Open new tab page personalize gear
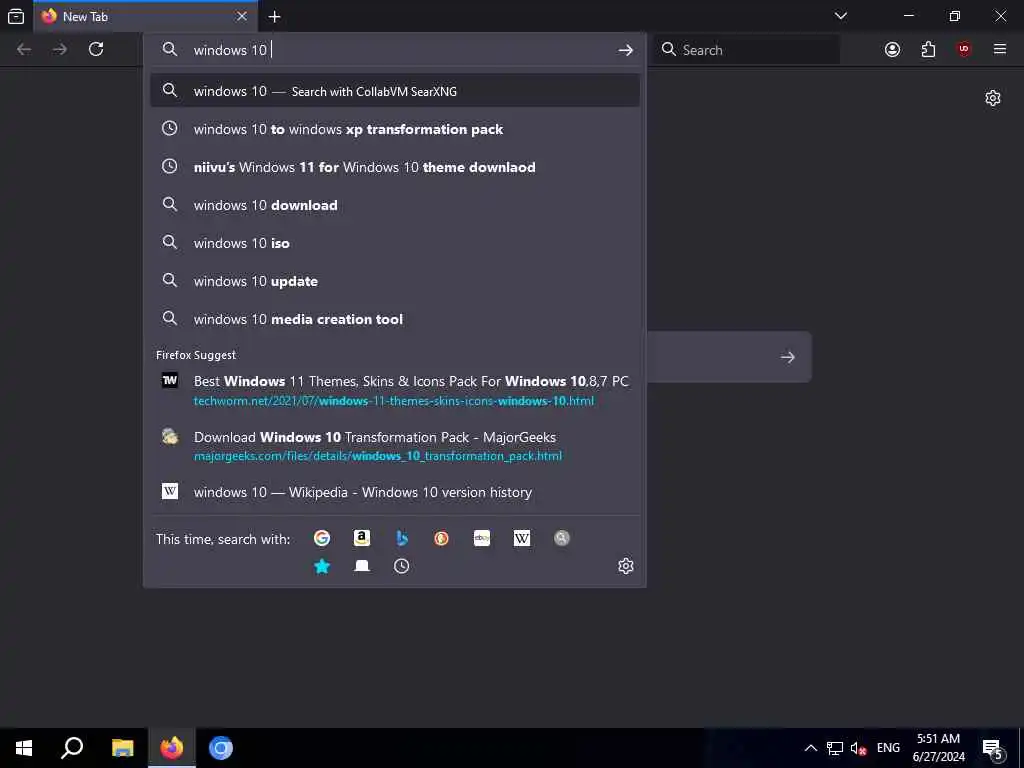Viewport: 1024px width, 768px height. tap(993, 98)
